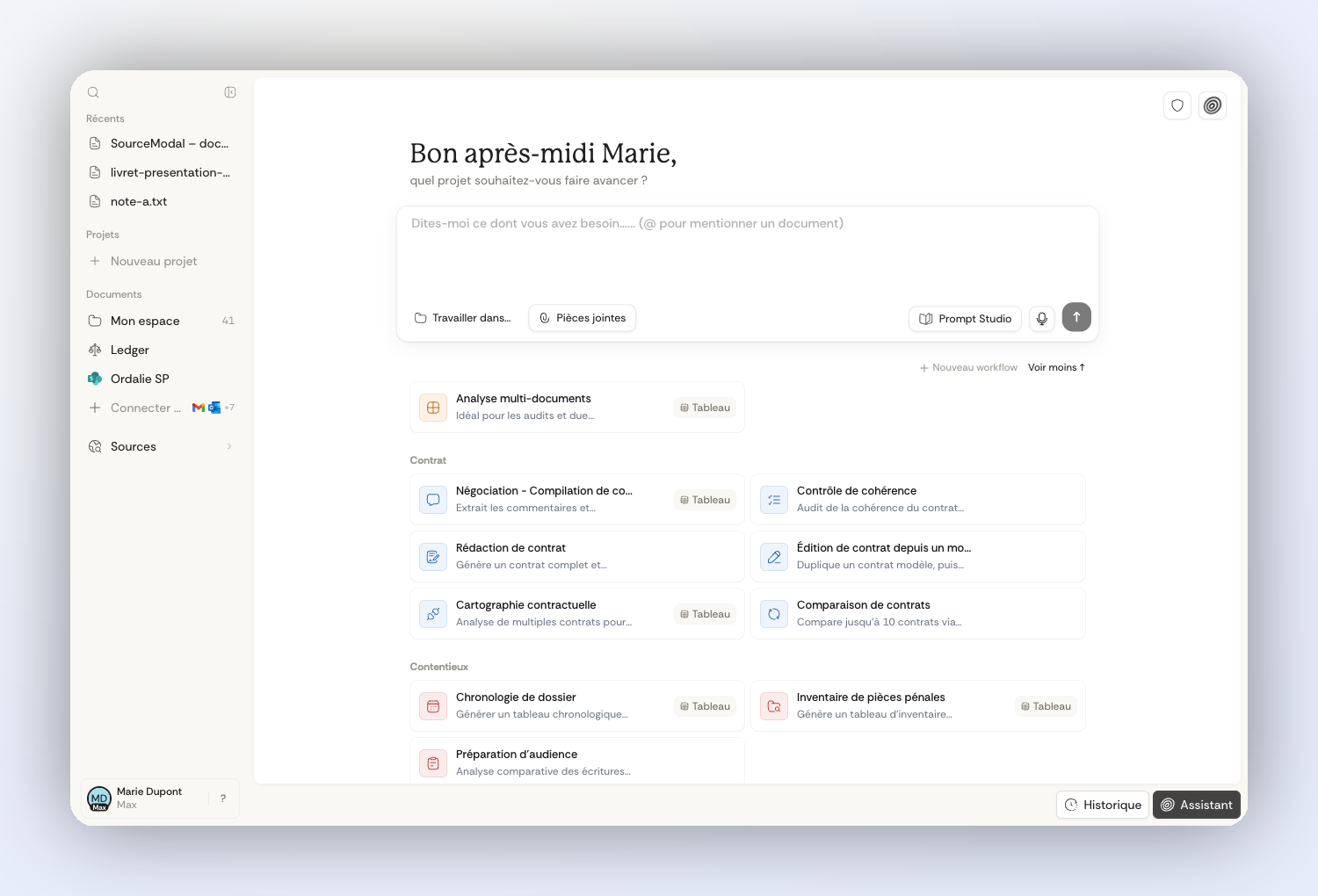Click the Sources globe icon
1318x896 pixels.
[x=95, y=446]
